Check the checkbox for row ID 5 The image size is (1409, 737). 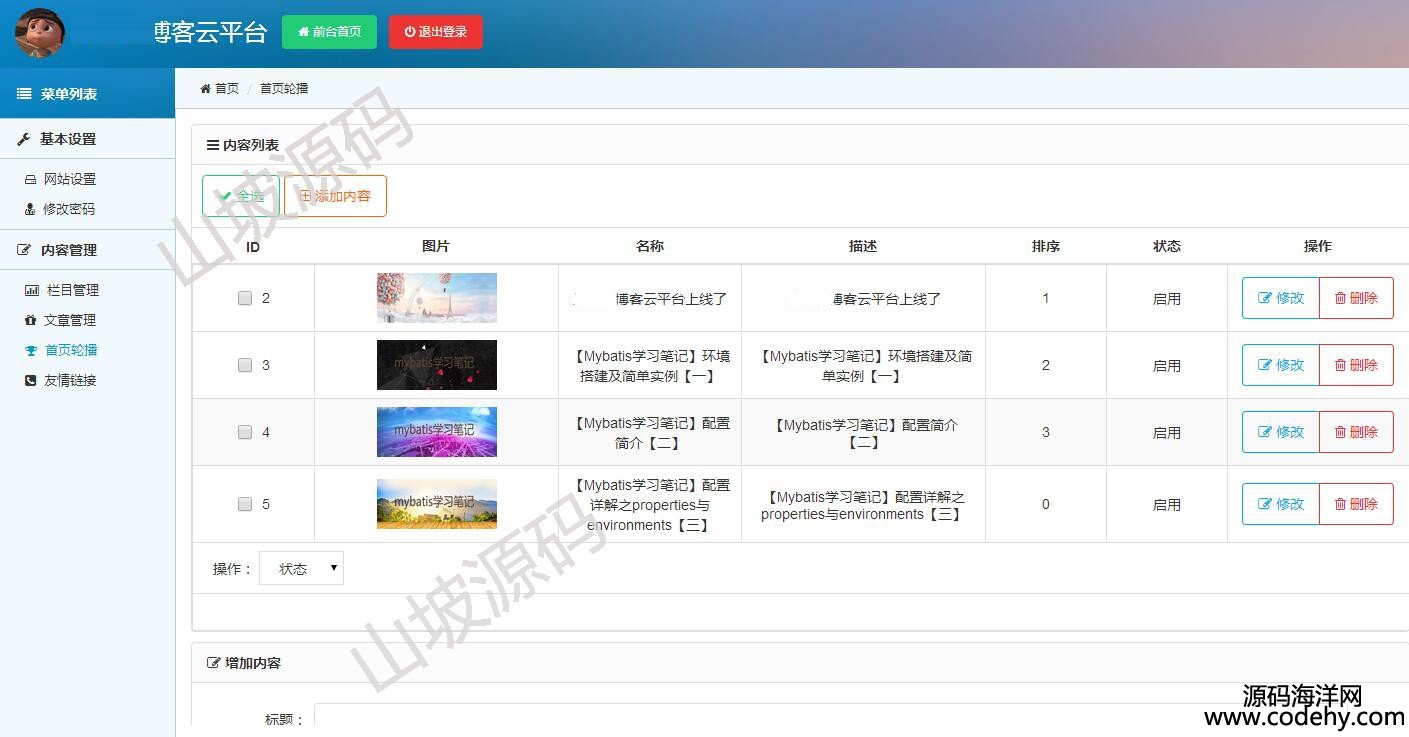[x=245, y=504]
